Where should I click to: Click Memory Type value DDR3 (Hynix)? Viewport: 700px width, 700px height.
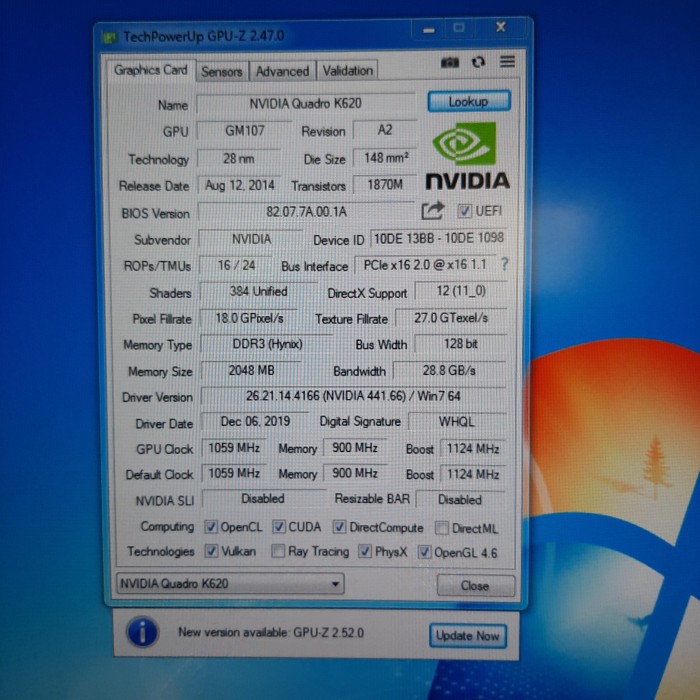pos(267,344)
